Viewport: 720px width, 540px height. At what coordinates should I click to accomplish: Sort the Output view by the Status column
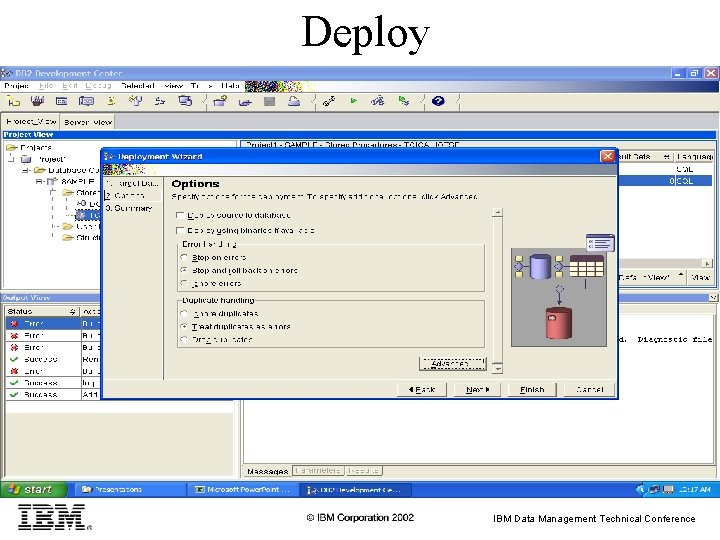coord(41,311)
